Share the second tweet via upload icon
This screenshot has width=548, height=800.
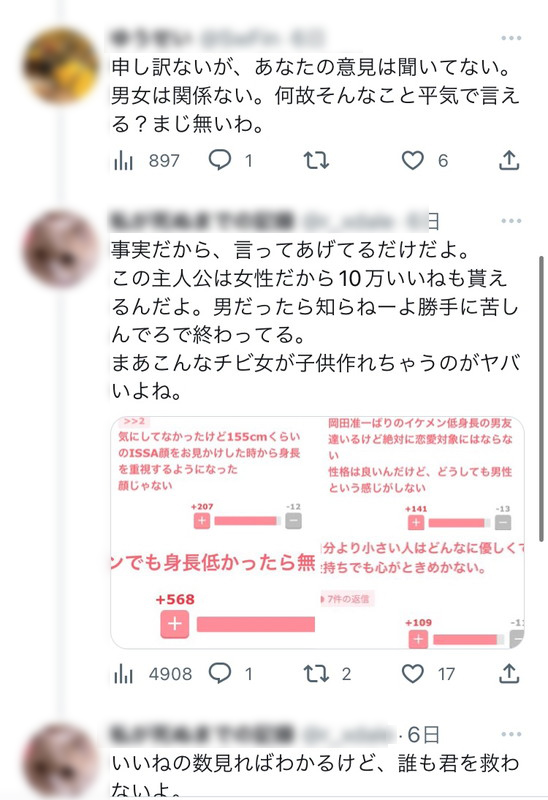pos(509,674)
